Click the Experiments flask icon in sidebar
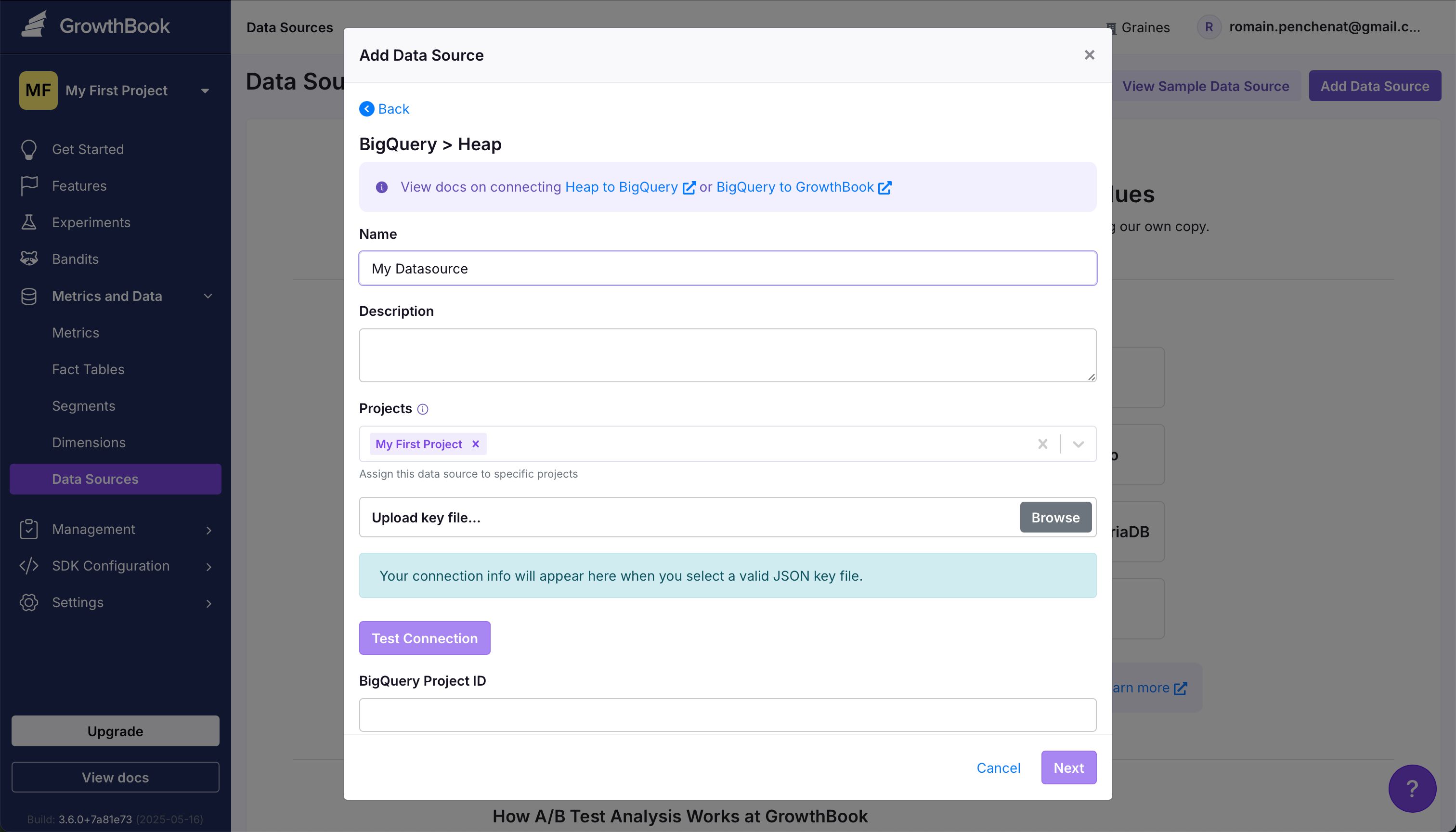The width and height of the screenshot is (1456, 832). tap(28, 222)
